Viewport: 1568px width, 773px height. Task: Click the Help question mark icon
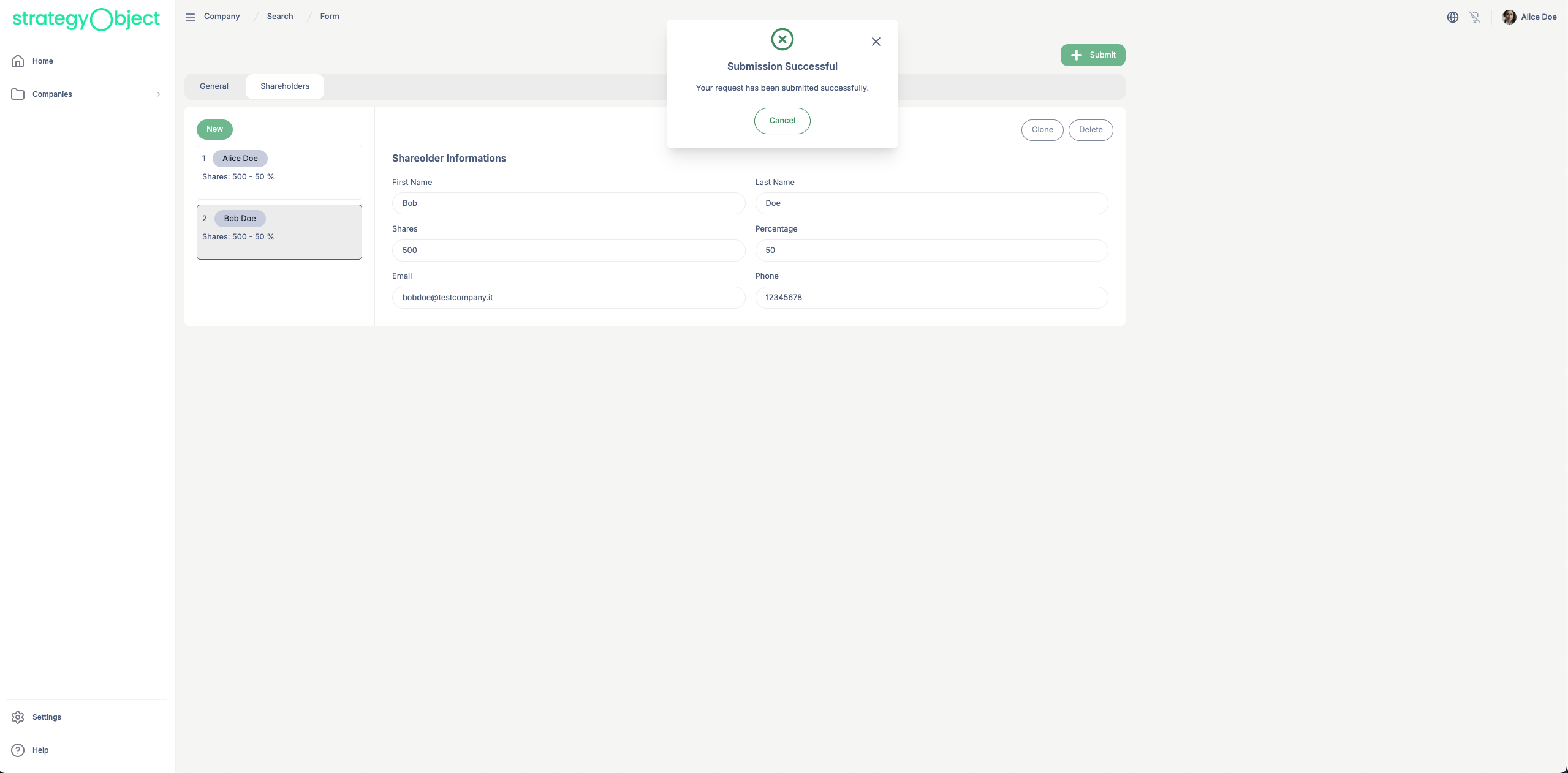[x=18, y=750]
